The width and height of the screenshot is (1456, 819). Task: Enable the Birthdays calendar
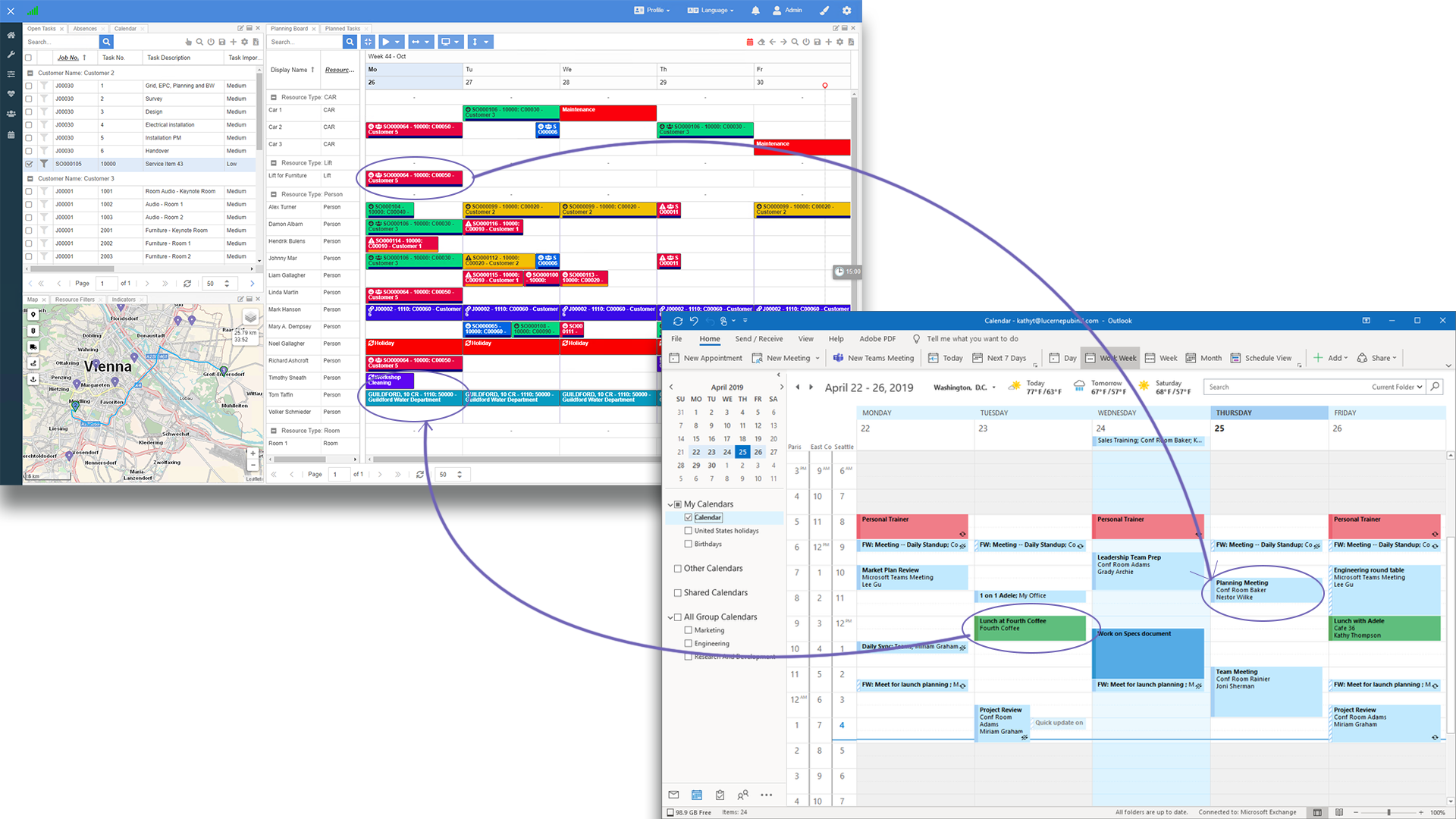tap(688, 544)
